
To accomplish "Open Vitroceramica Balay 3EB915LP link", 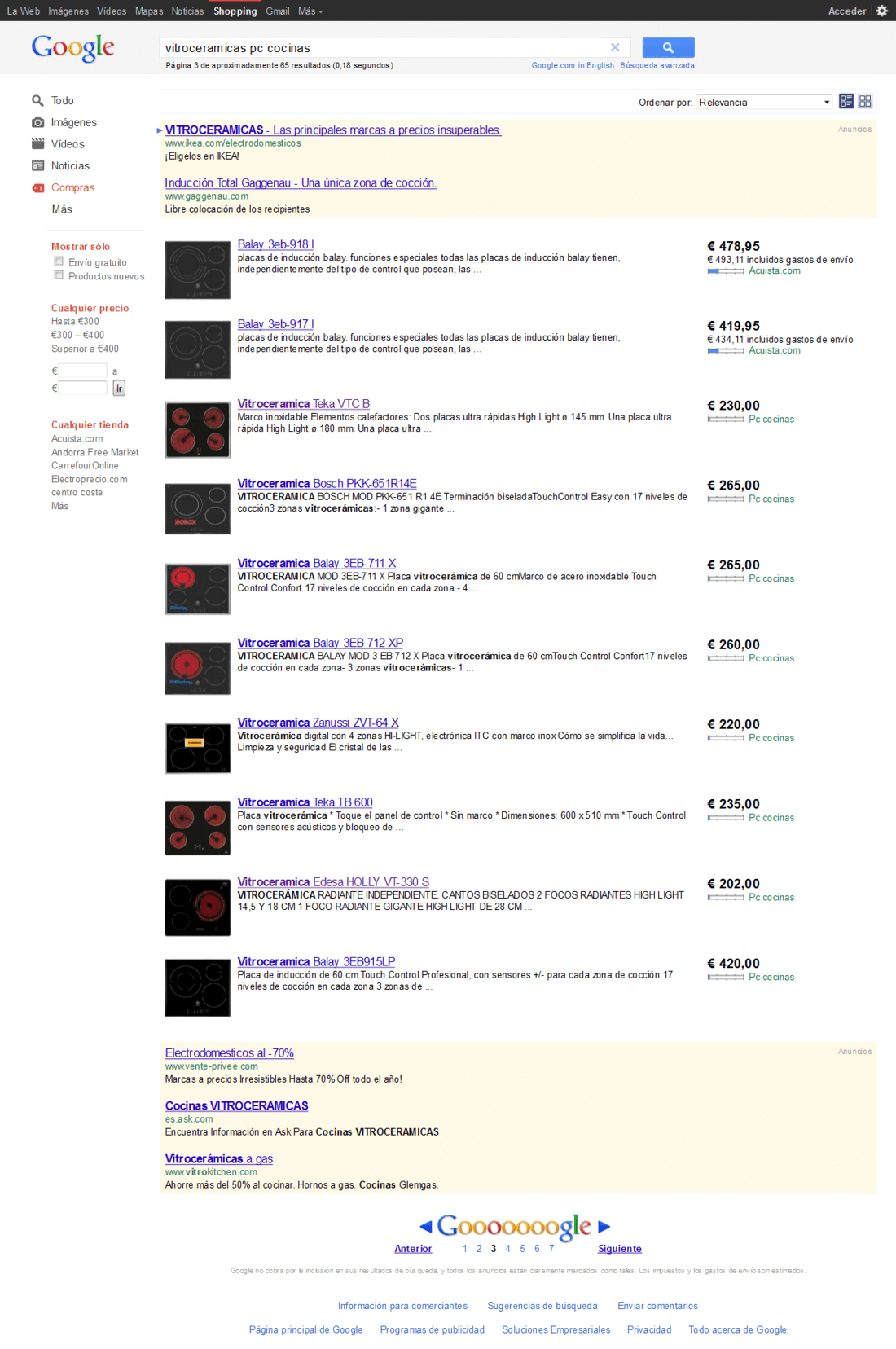I will [x=316, y=961].
